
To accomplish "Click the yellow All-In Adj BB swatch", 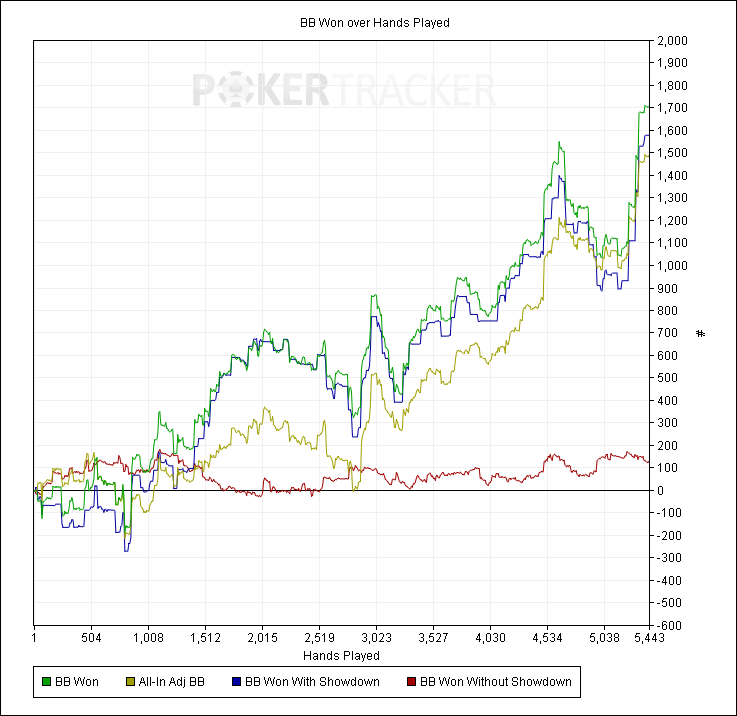I will pos(130,682).
